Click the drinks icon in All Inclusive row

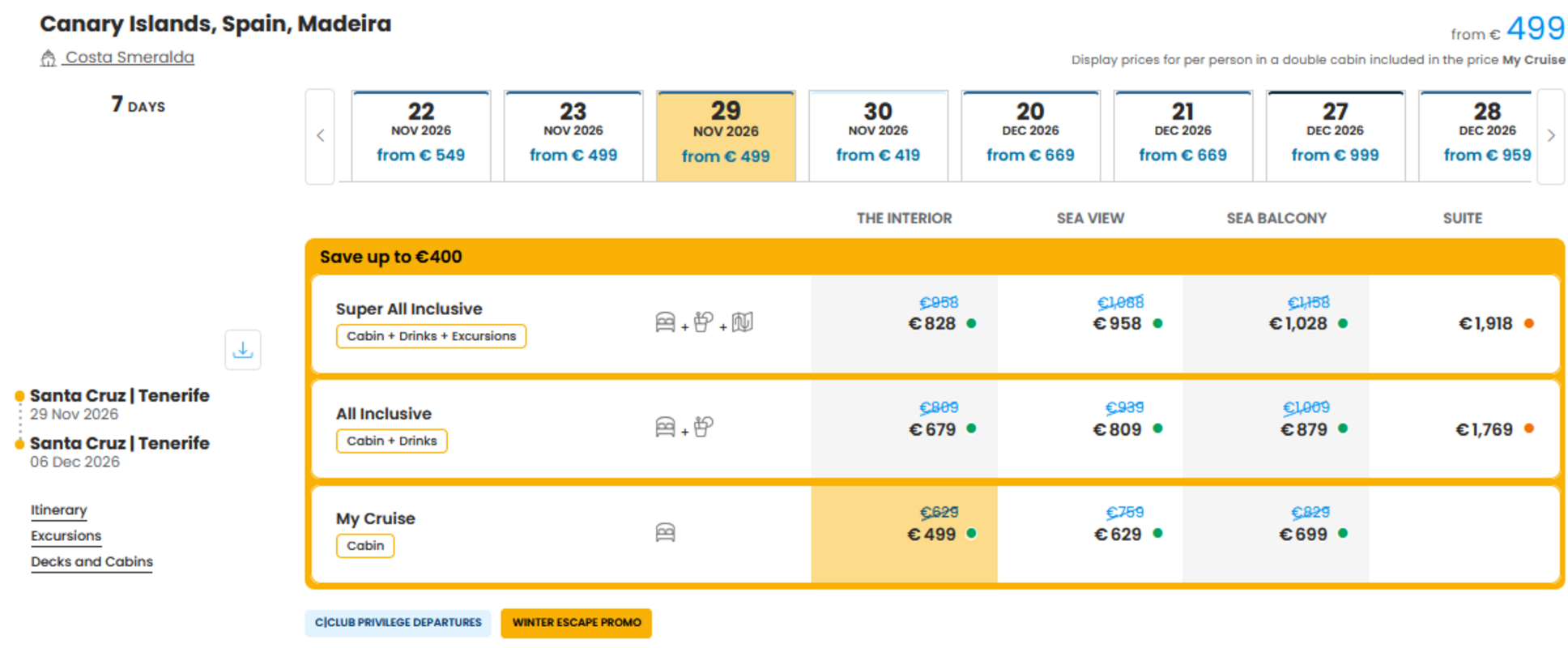pyautogui.click(x=704, y=426)
